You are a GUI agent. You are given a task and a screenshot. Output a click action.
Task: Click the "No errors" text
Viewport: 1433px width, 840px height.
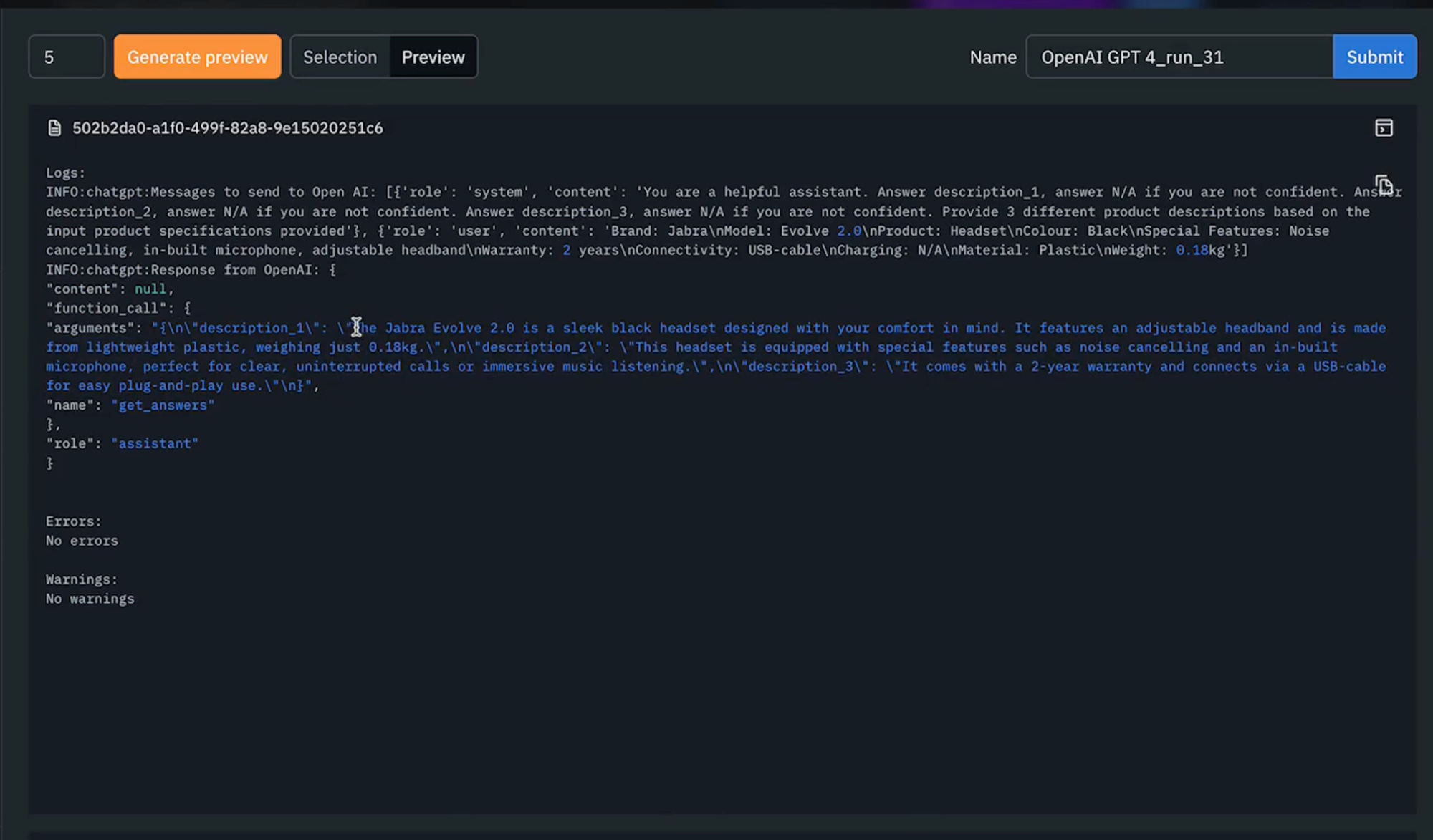click(x=82, y=541)
